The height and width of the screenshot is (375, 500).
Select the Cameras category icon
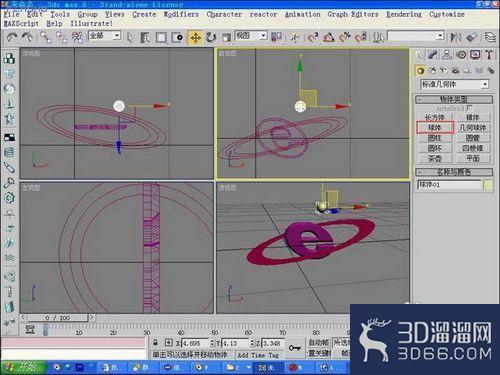(455, 71)
